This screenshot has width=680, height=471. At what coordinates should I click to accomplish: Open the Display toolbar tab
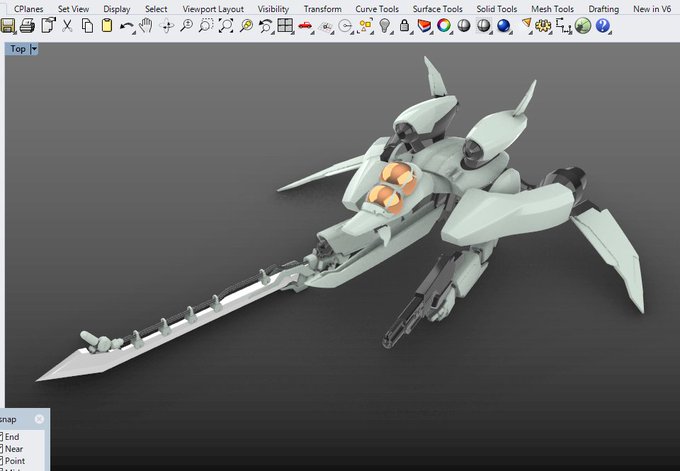point(117,9)
